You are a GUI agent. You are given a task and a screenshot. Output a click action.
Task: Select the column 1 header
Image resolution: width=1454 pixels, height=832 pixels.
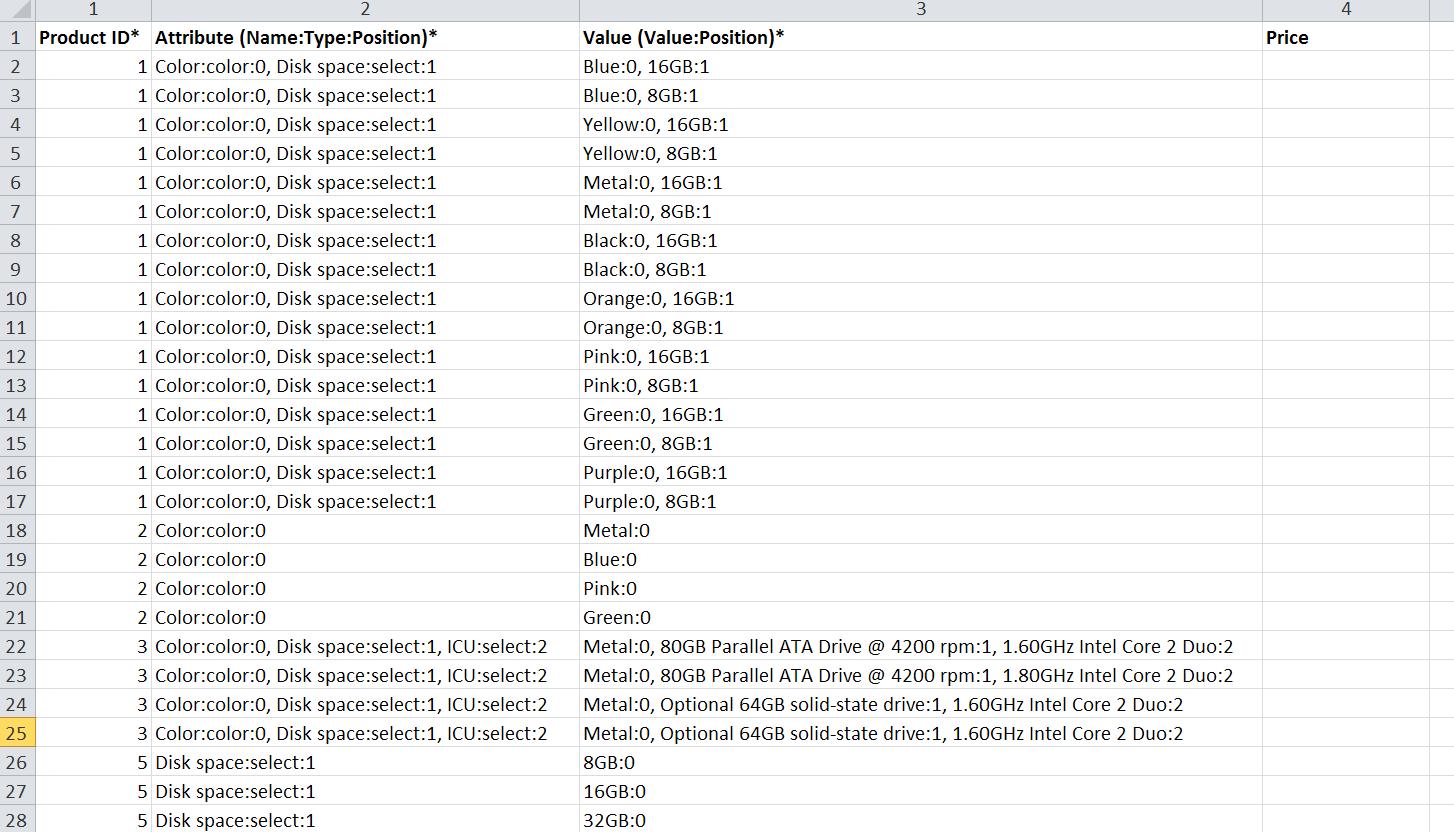tap(93, 10)
